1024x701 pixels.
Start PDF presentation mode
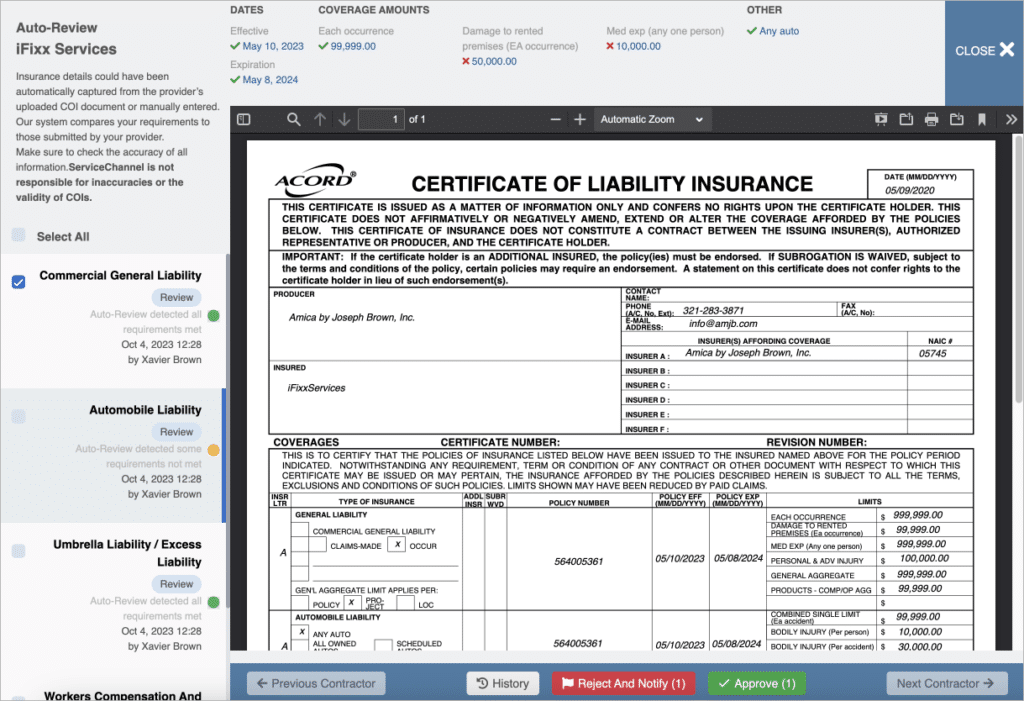click(x=881, y=120)
